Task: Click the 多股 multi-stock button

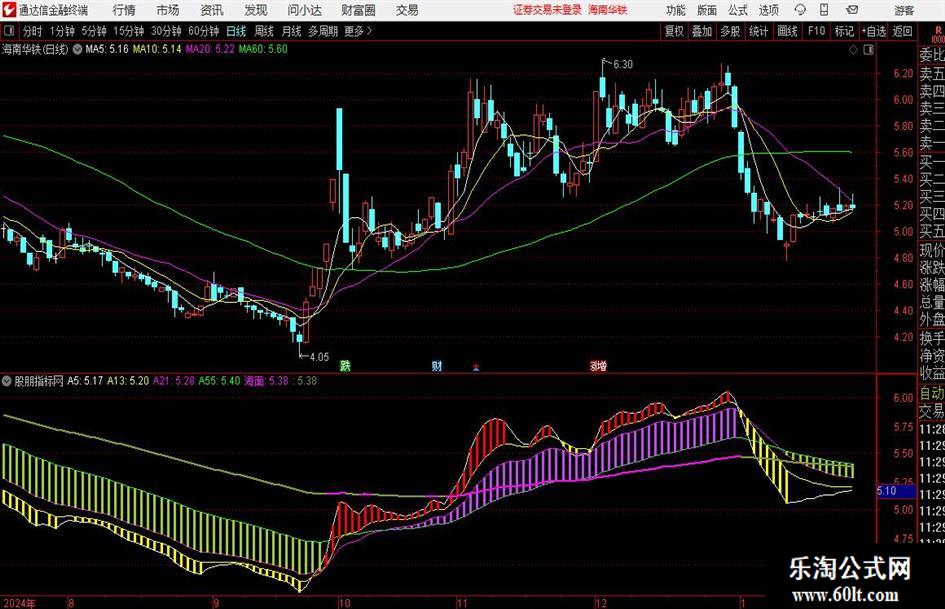Action: [730, 31]
